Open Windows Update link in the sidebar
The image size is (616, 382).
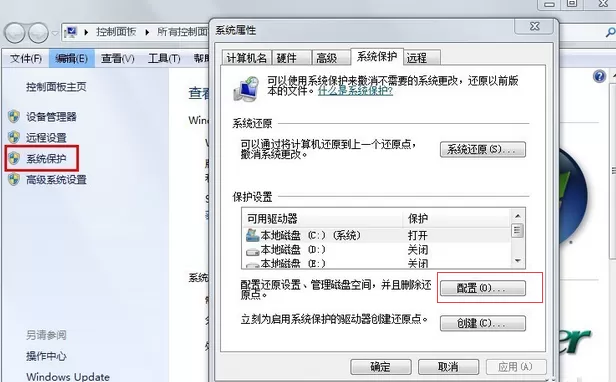(68, 376)
